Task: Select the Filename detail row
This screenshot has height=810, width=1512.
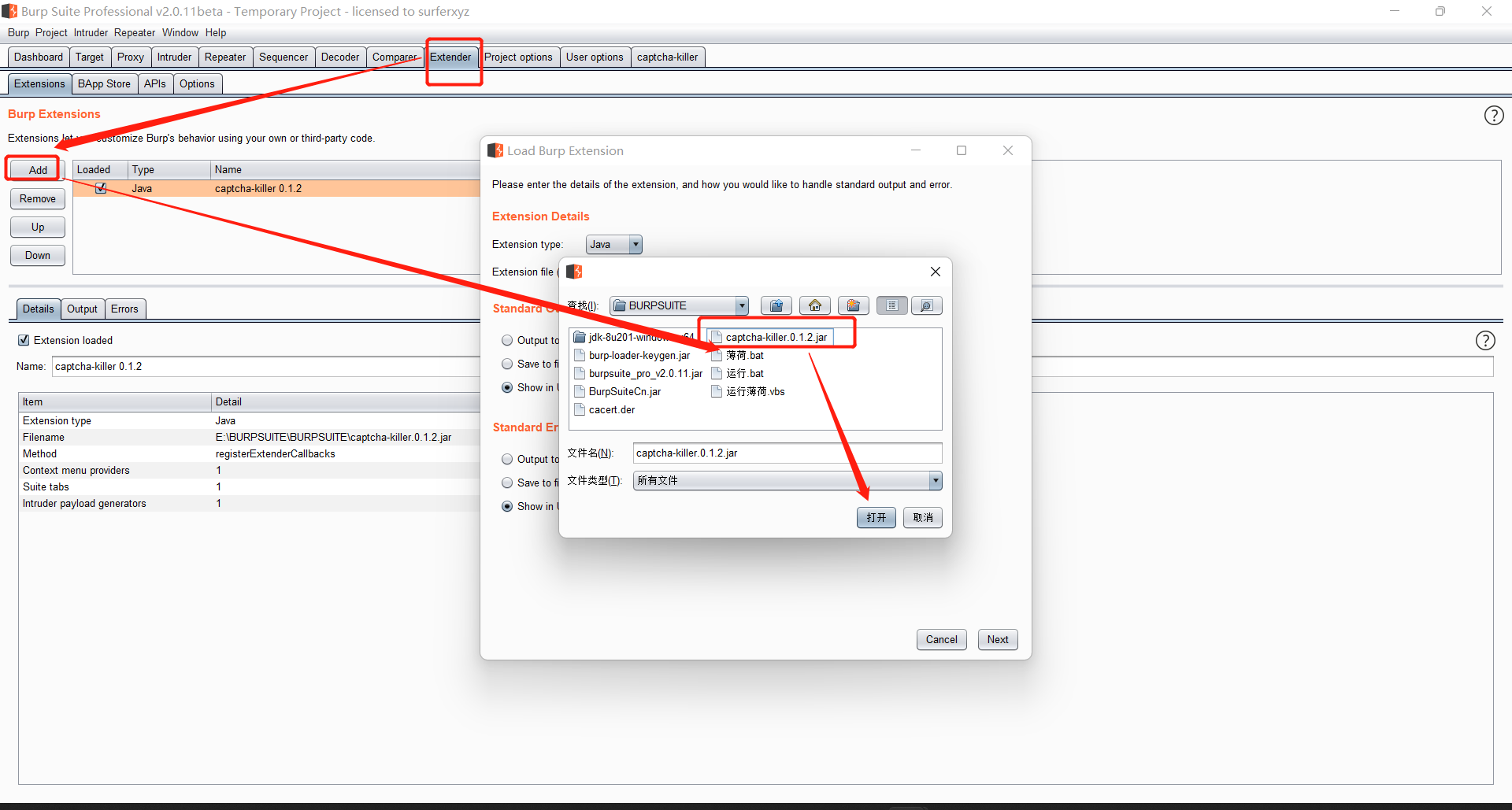Action: [250, 437]
